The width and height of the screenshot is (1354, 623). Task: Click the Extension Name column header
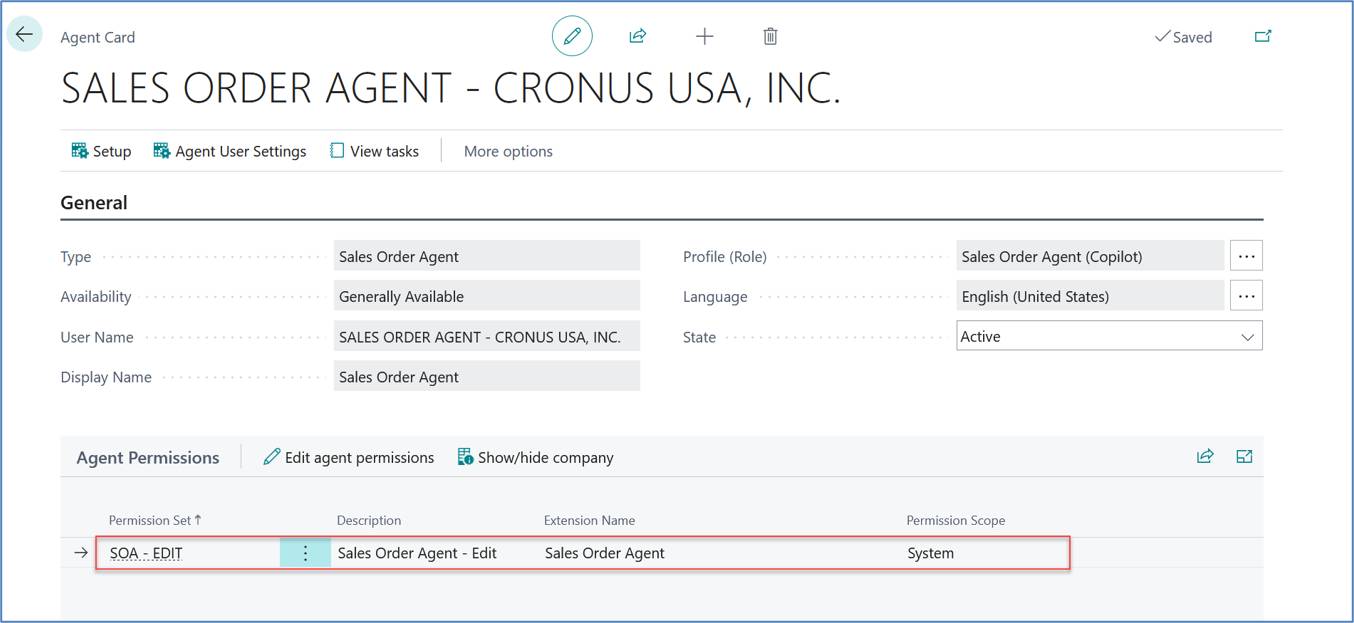click(x=589, y=520)
